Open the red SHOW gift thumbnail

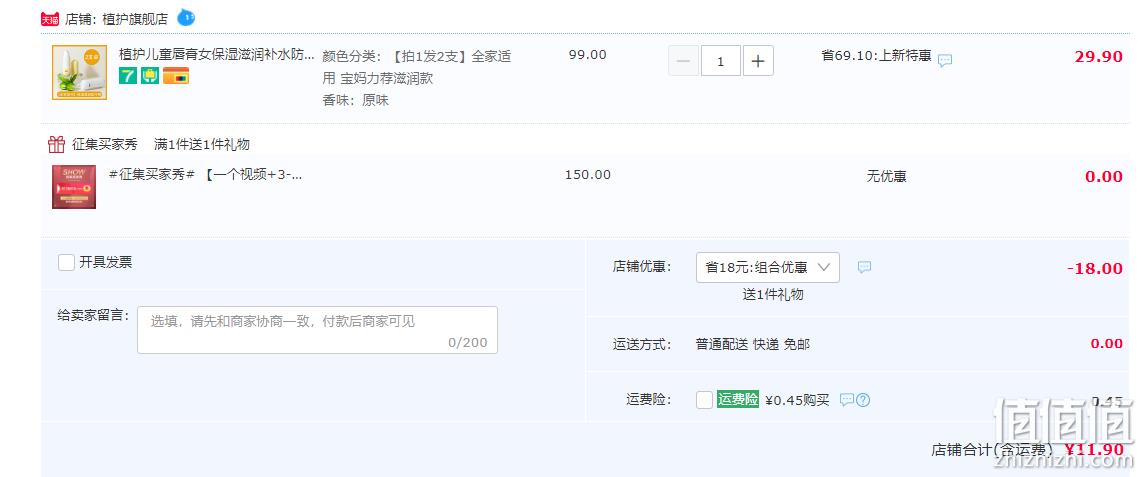click(74, 187)
